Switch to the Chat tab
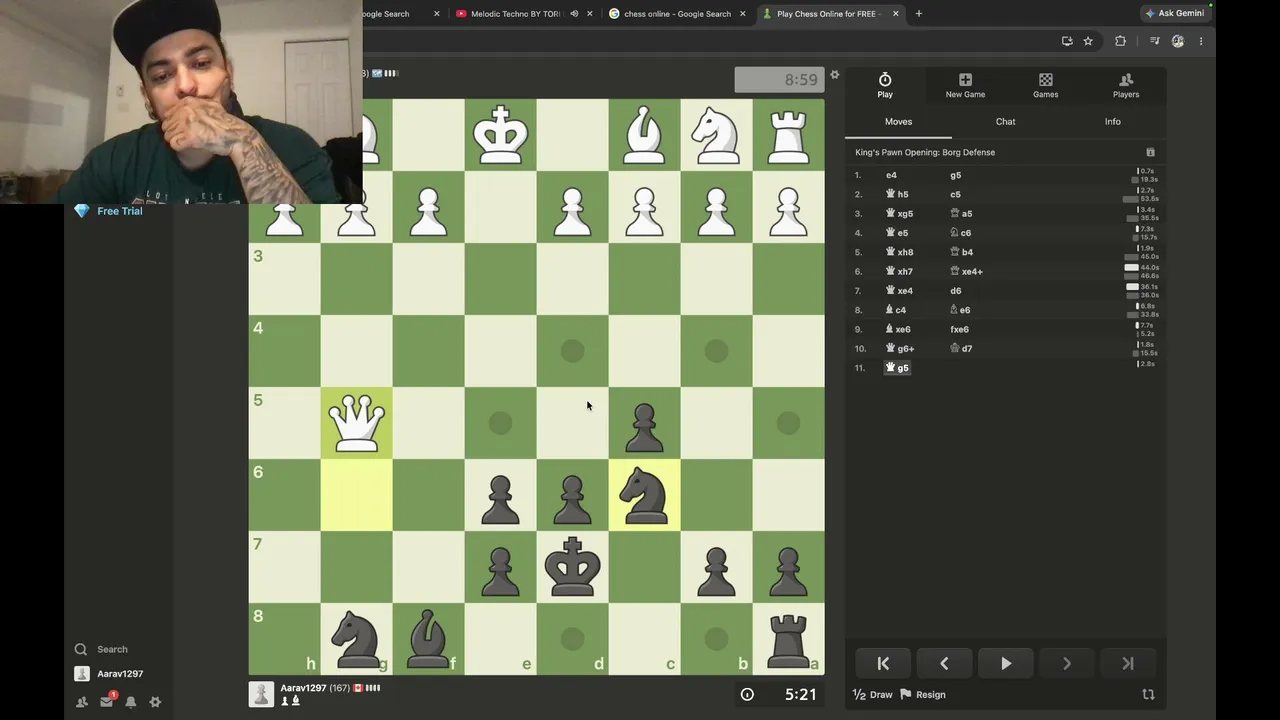 (x=1005, y=122)
